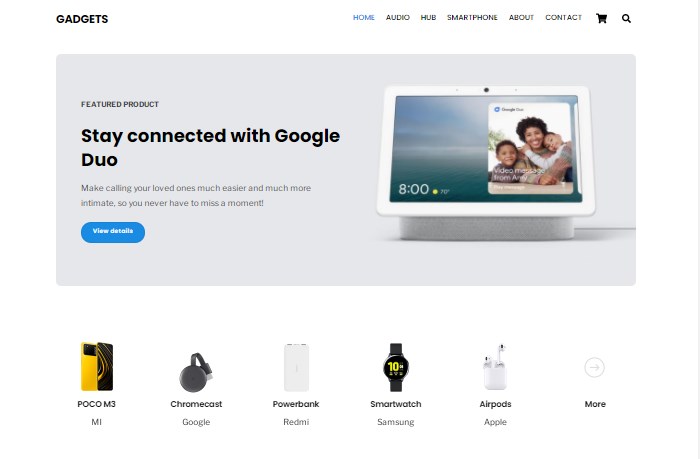Click the GADGETS site logo

(x=82, y=19)
